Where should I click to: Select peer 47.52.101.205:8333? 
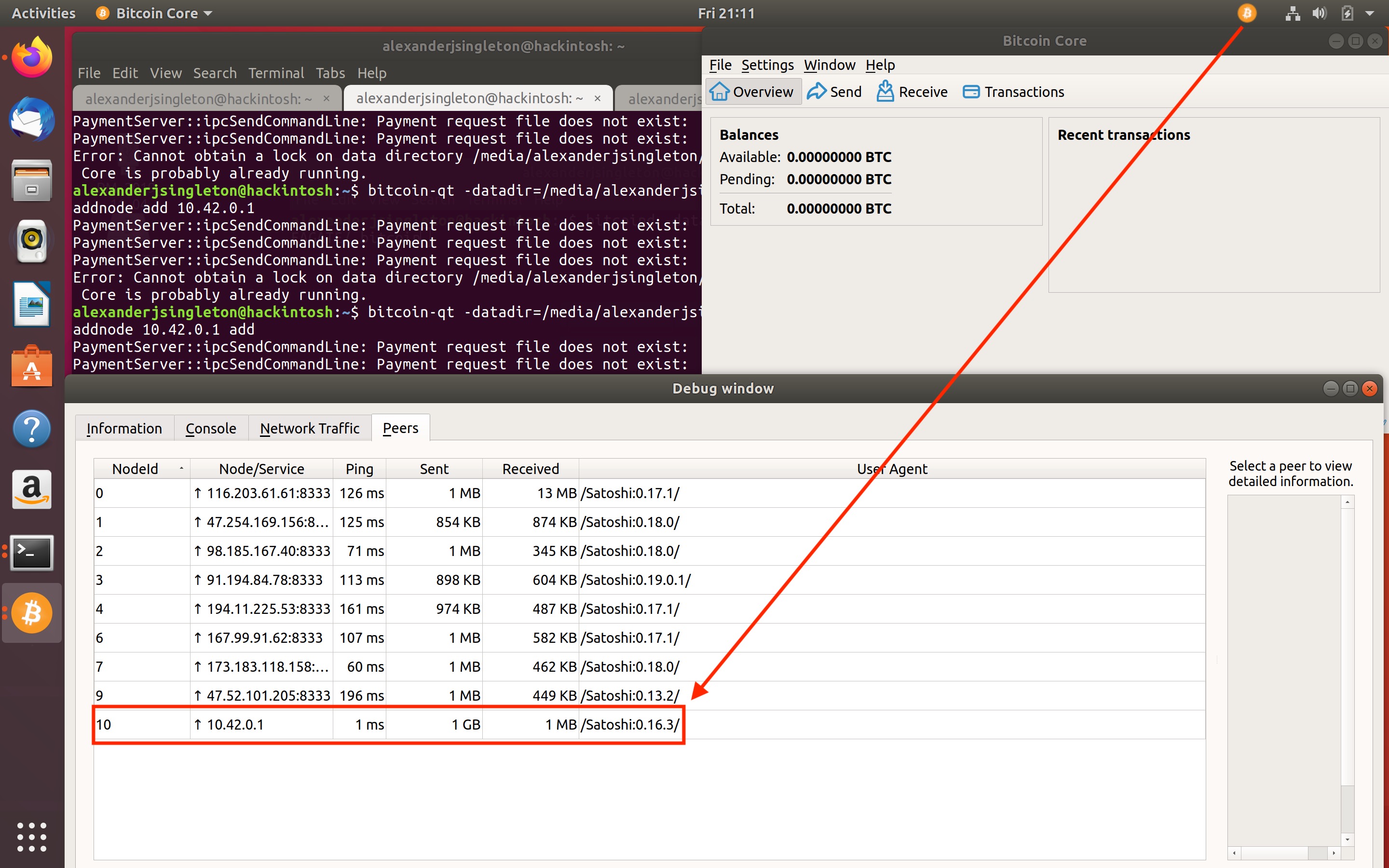point(650,695)
